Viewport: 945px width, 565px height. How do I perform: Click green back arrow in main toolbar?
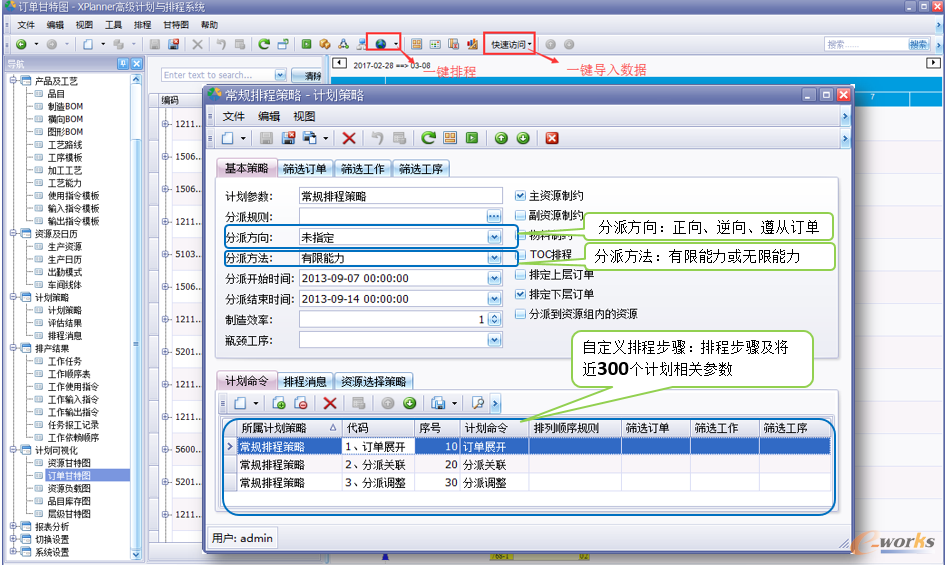[x=21, y=44]
